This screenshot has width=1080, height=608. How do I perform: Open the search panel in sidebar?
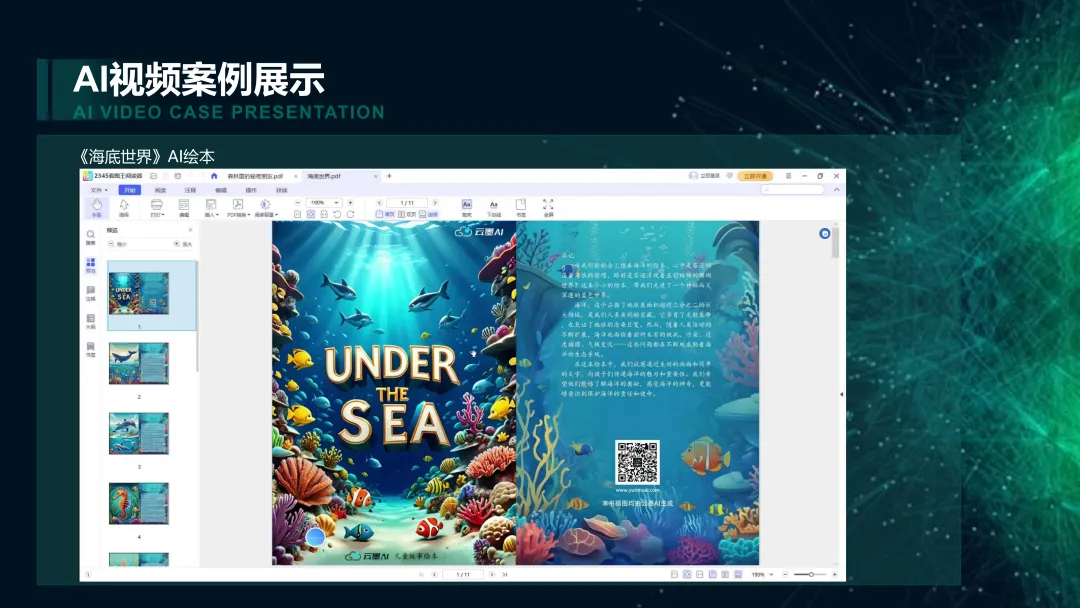(90, 238)
